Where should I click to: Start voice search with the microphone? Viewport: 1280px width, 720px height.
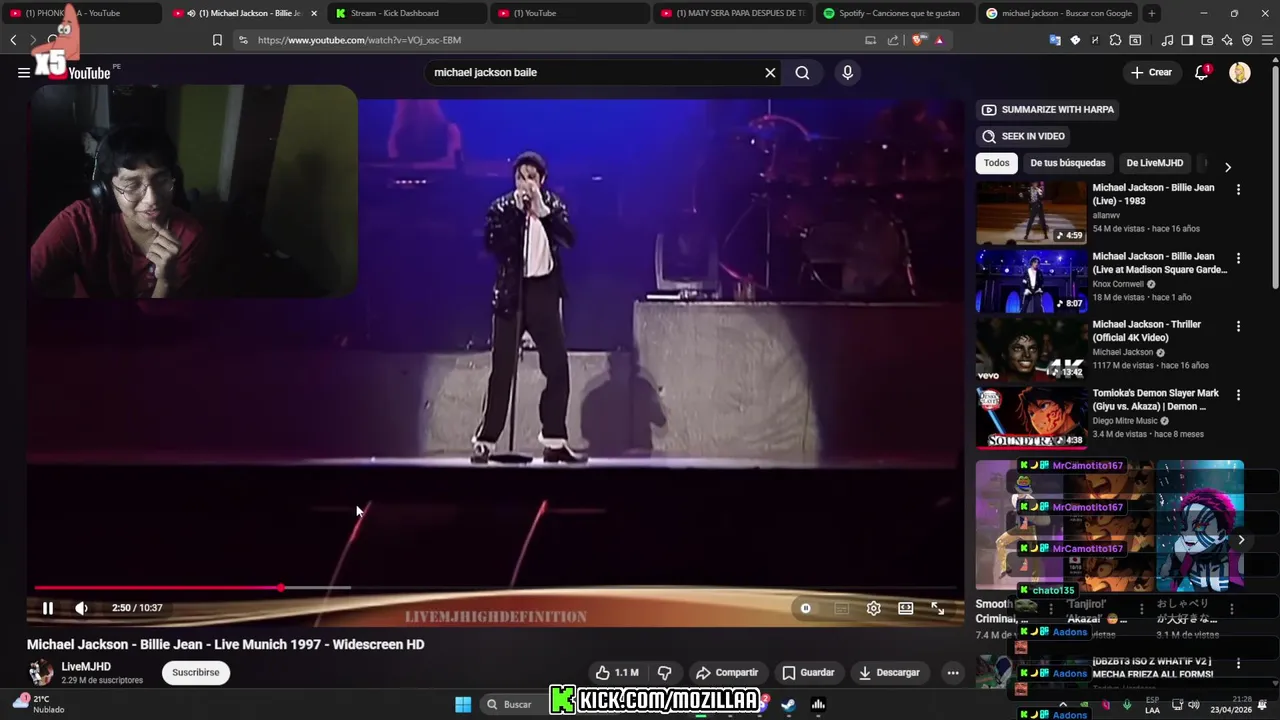point(847,73)
